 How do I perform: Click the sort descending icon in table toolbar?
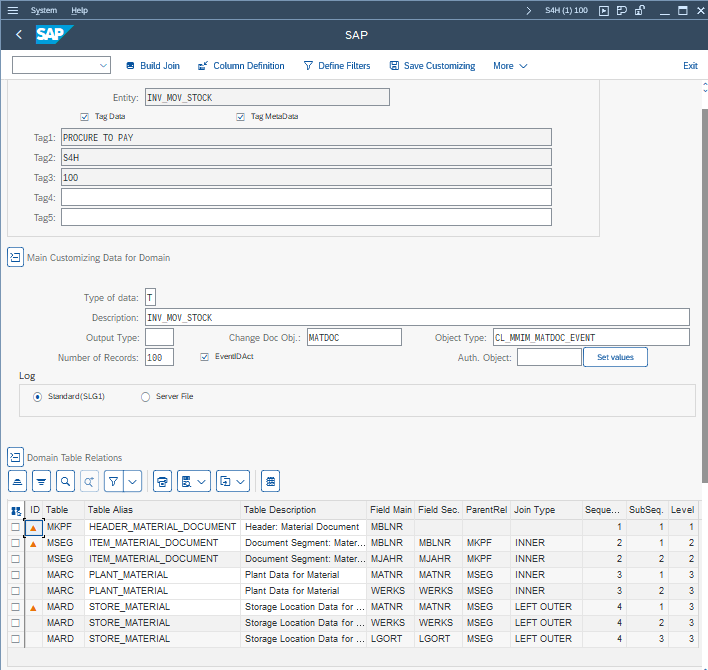41,481
